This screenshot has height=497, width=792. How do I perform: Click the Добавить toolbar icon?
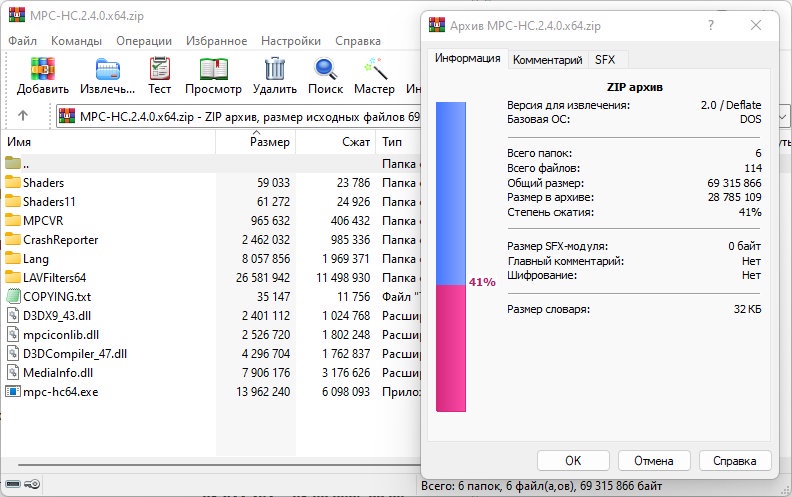pyautogui.click(x=42, y=68)
